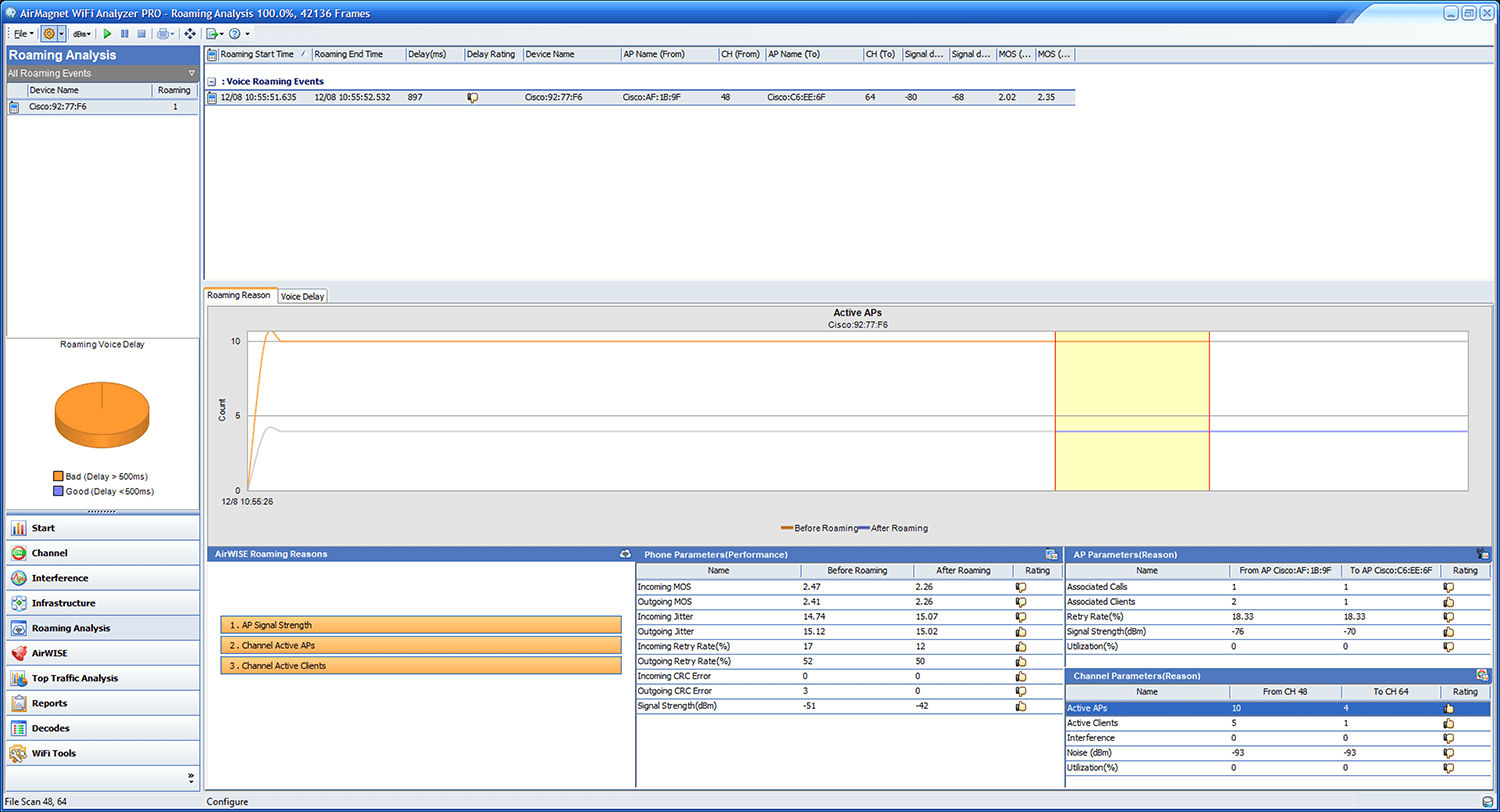This screenshot has width=1500, height=812.
Task: Expand the All Roaming Events filter dropdown
Action: pyautogui.click(x=191, y=74)
